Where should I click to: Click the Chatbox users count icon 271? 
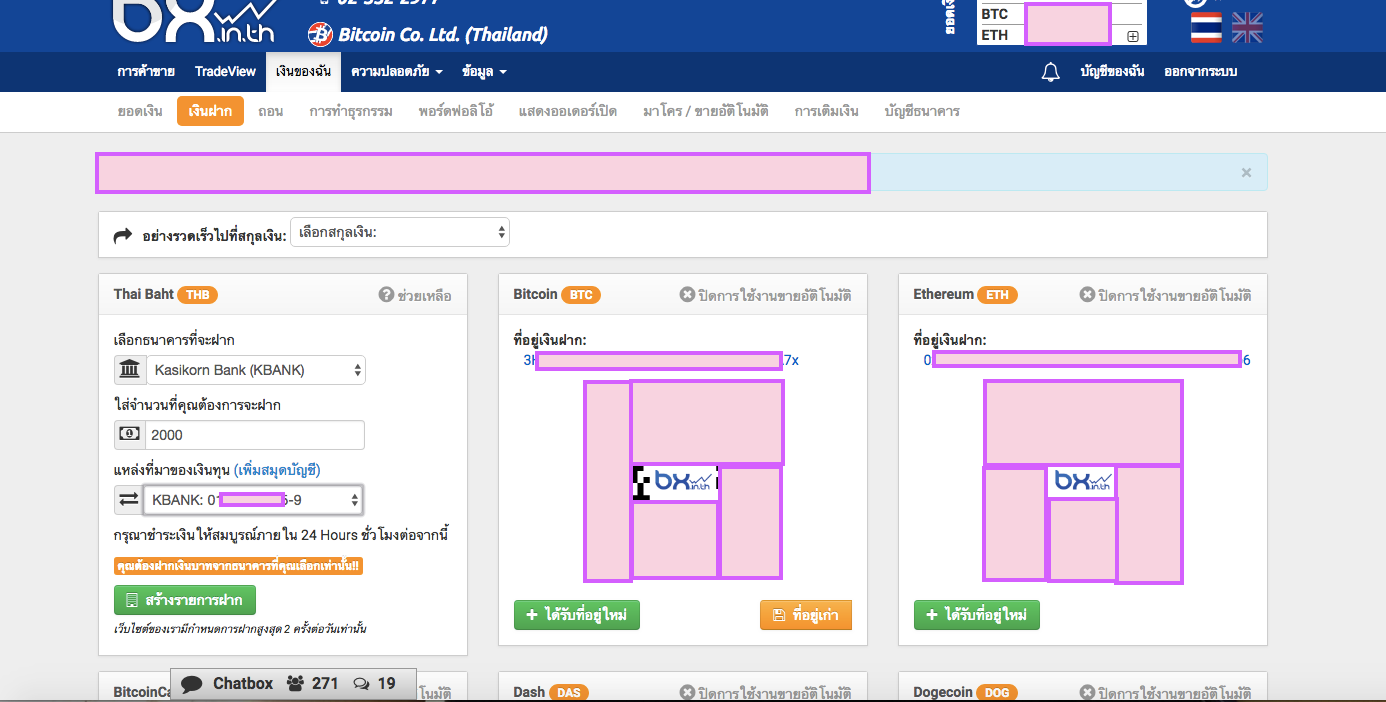[x=295, y=684]
